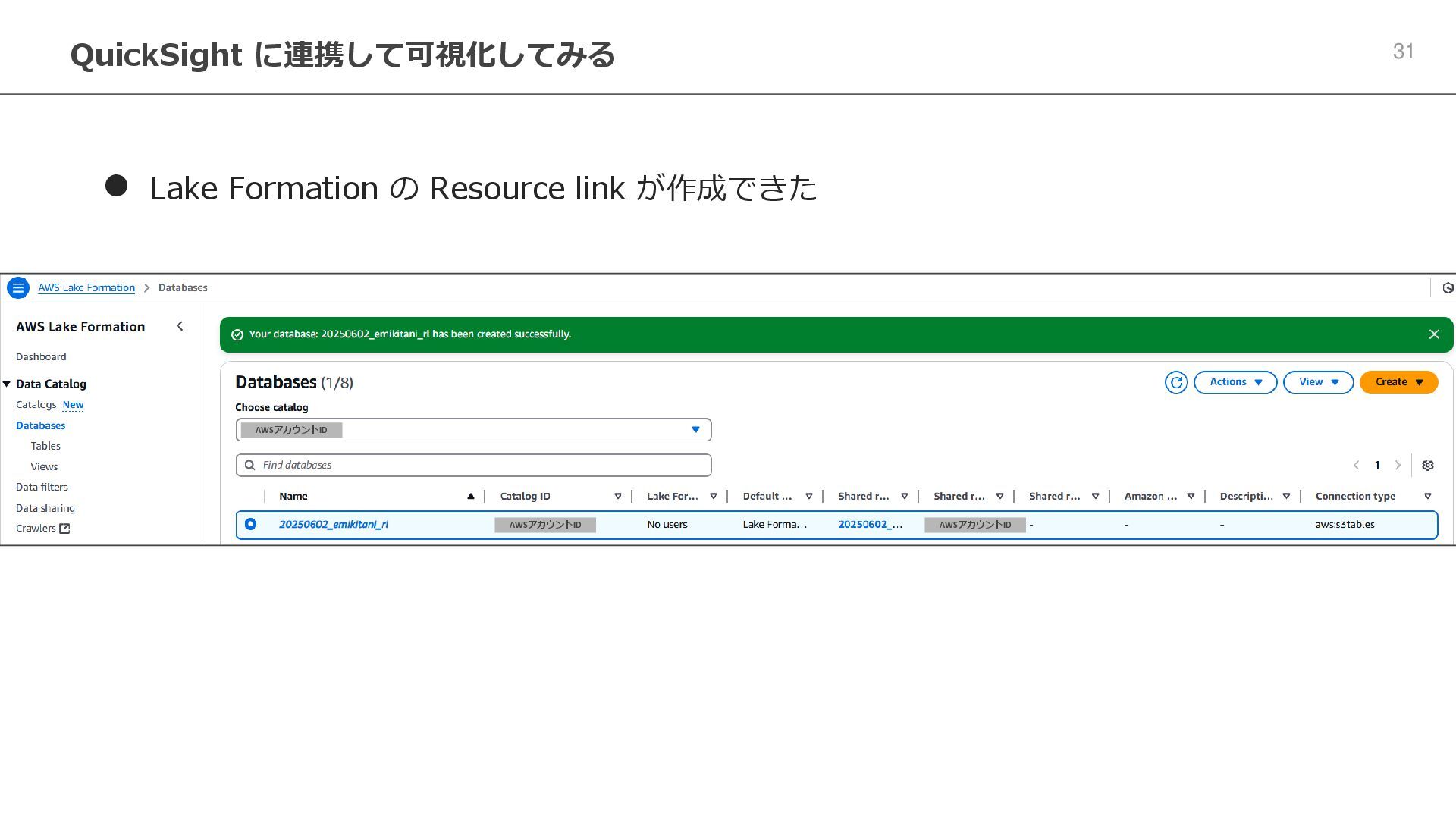Click the top-right panel toggle icon

click(x=1447, y=288)
